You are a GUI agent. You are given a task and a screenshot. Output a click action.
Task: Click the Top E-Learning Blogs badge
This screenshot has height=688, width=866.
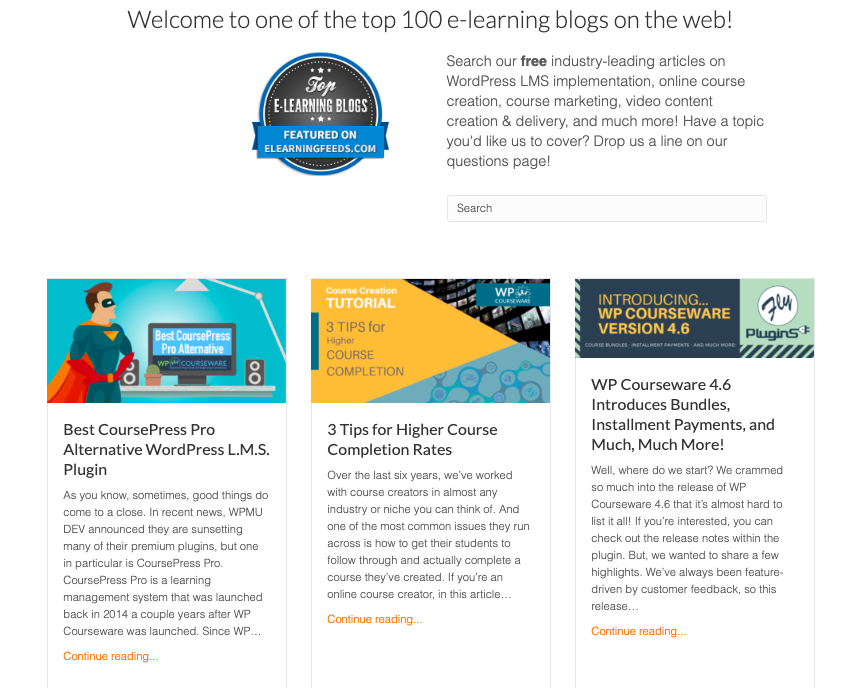pyautogui.click(x=320, y=114)
